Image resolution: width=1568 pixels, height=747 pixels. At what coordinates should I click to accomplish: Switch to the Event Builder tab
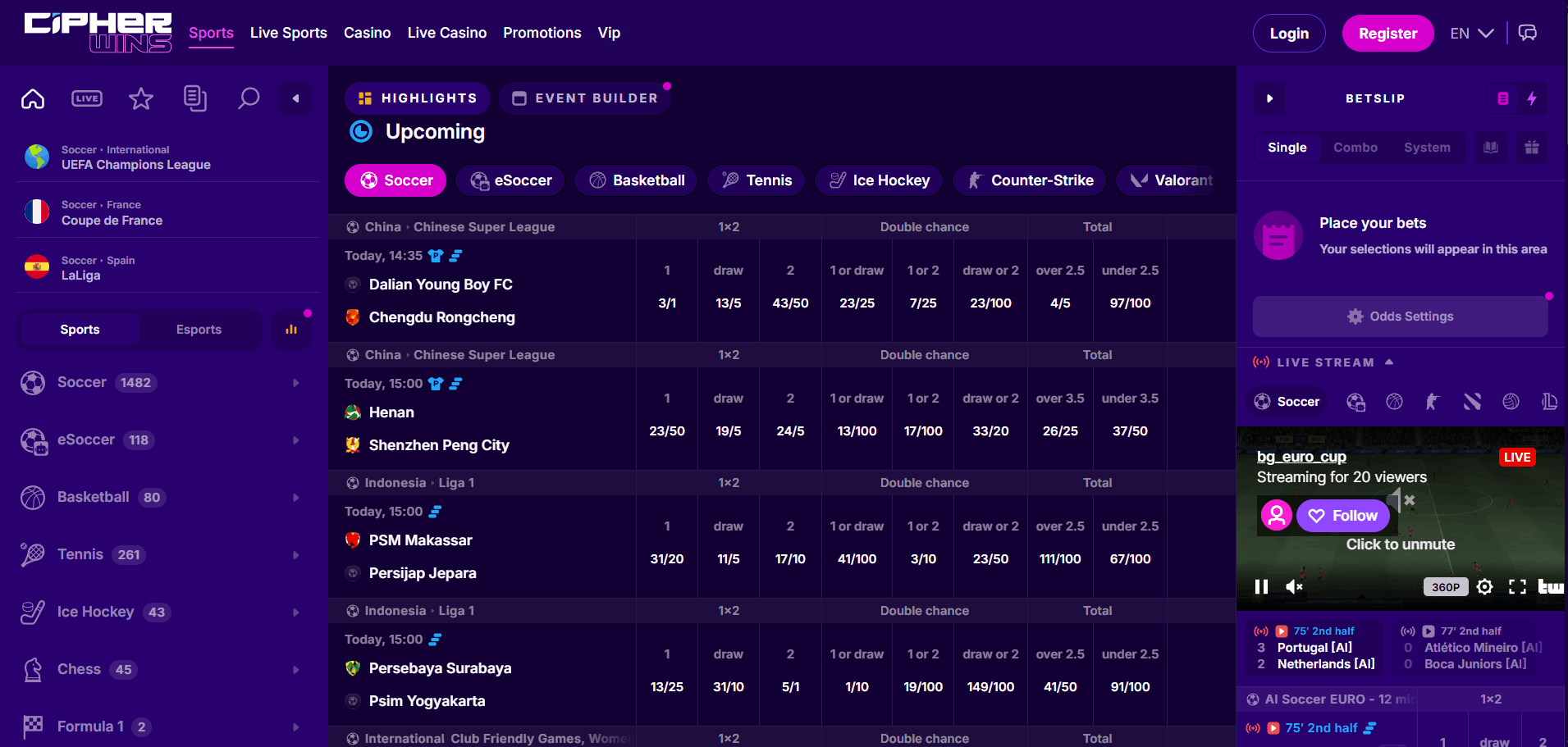click(585, 98)
